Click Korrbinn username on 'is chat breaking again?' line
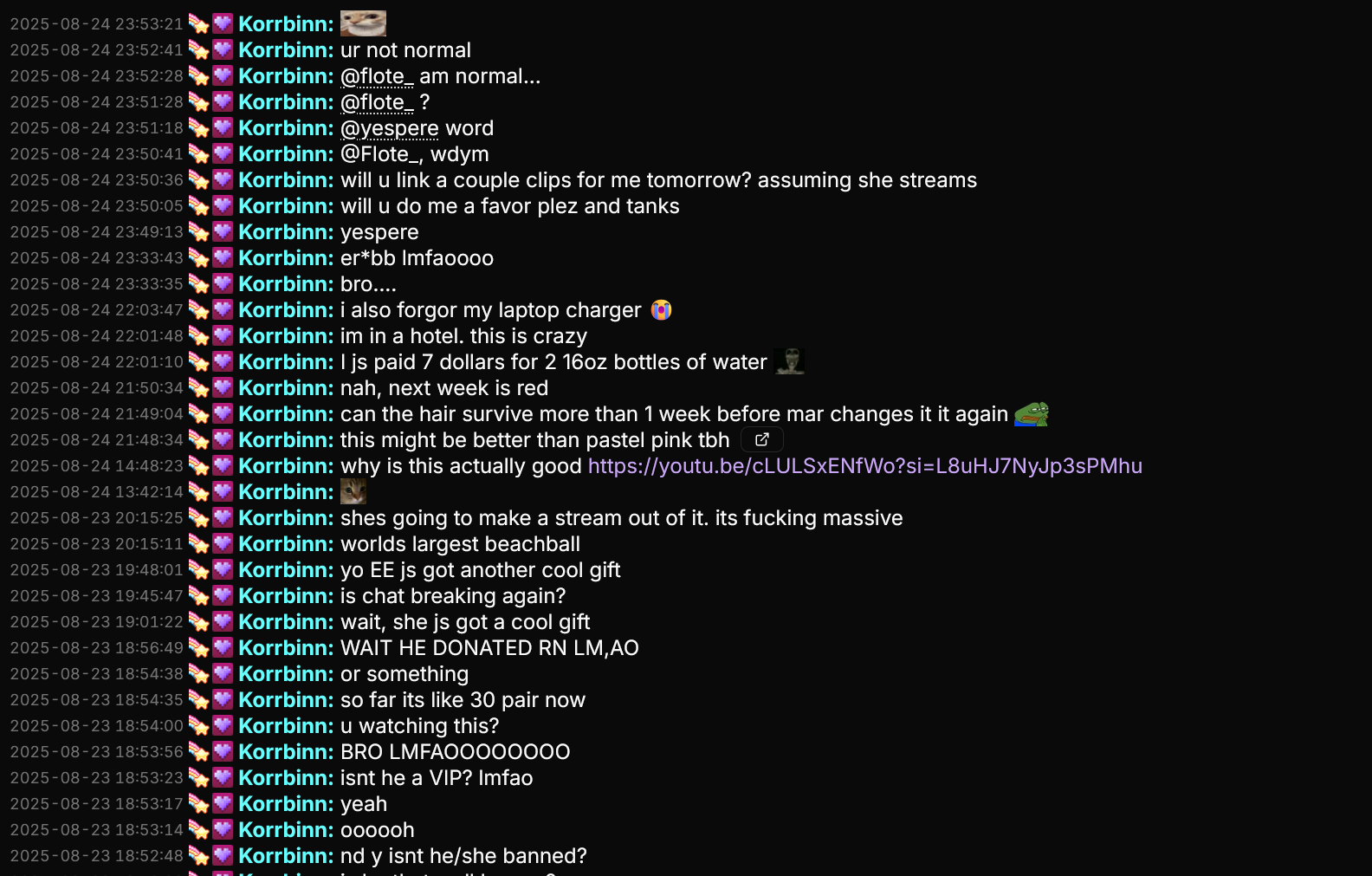This screenshot has height=876, width=1372. click(286, 596)
